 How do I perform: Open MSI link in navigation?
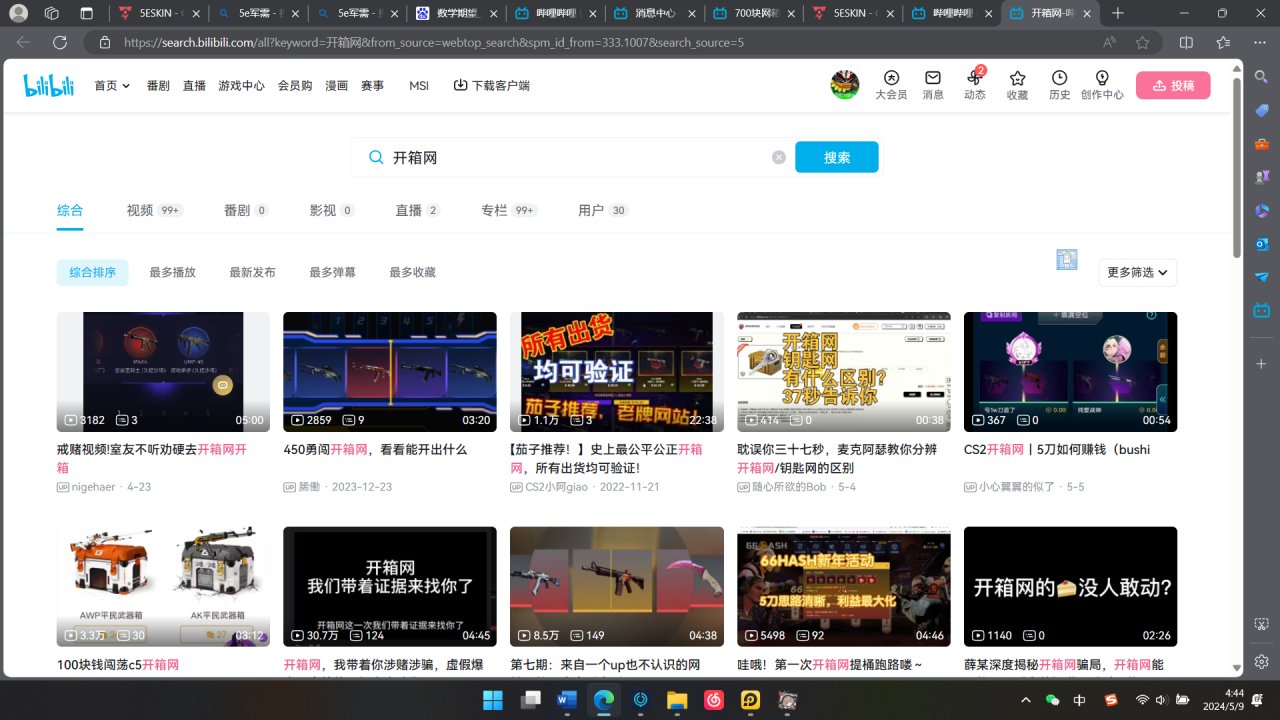(x=419, y=86)
